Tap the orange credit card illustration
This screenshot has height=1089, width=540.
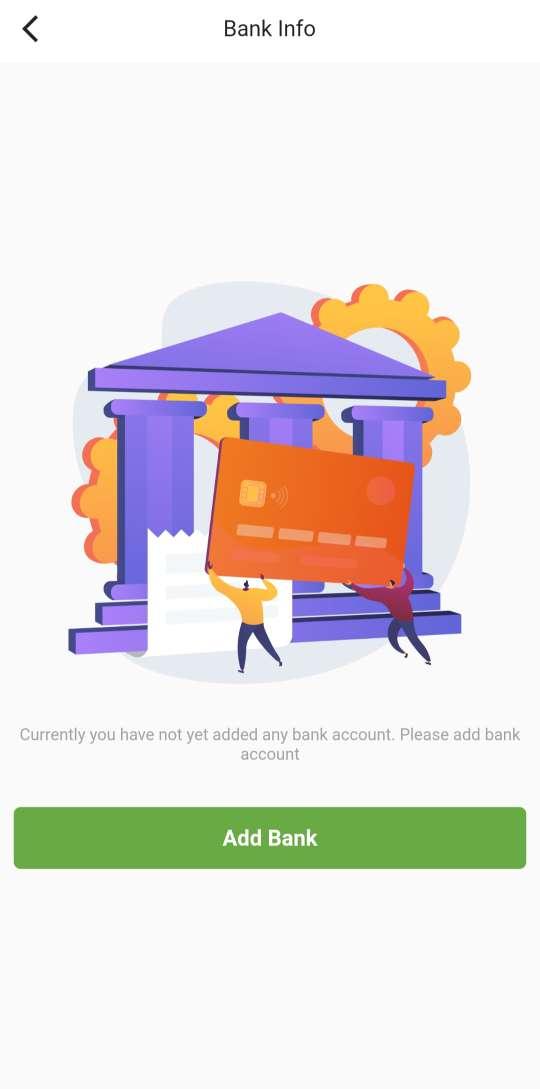(310, 510)
